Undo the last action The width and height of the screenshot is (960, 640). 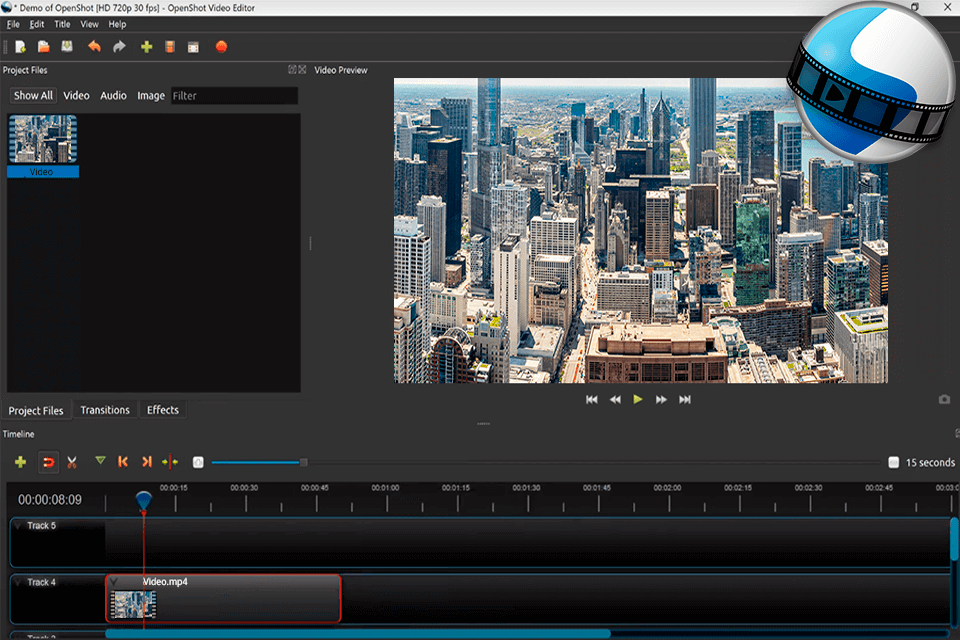(x=95, y=46)
